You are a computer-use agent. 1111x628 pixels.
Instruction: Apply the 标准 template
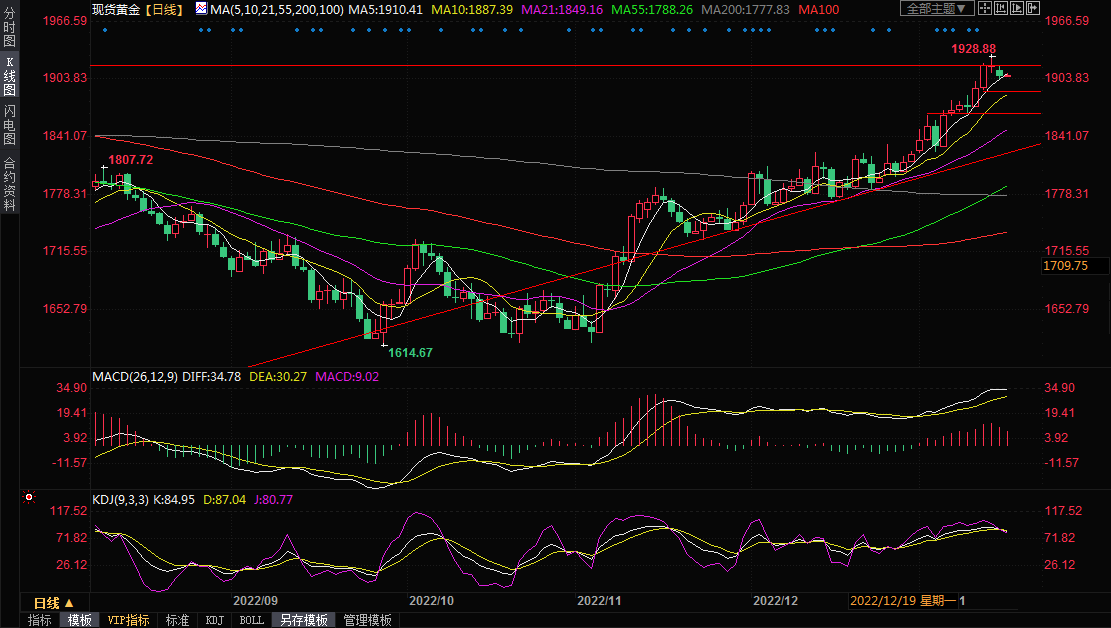(177, 620)
